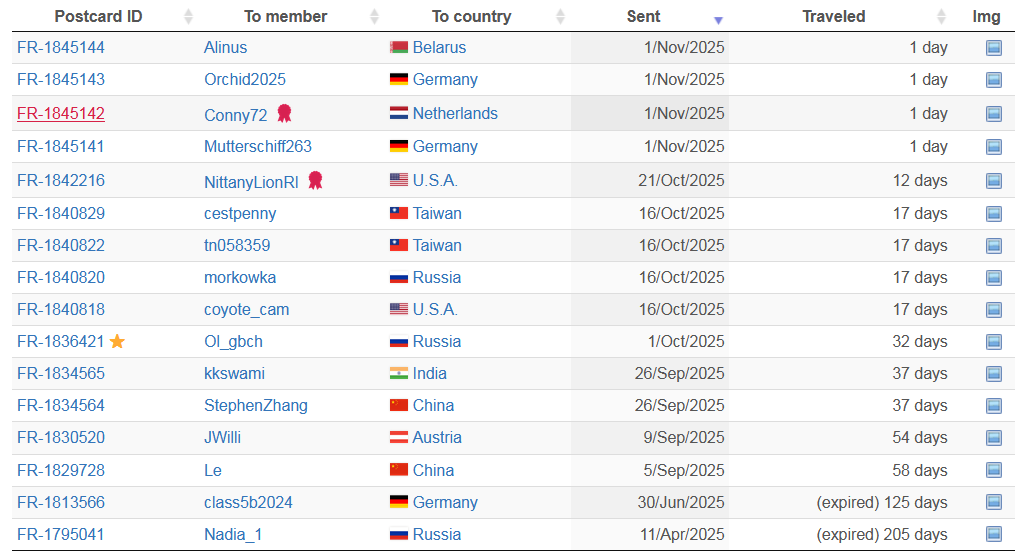
Task: Sort by To country column header
Action: point(471,16)
